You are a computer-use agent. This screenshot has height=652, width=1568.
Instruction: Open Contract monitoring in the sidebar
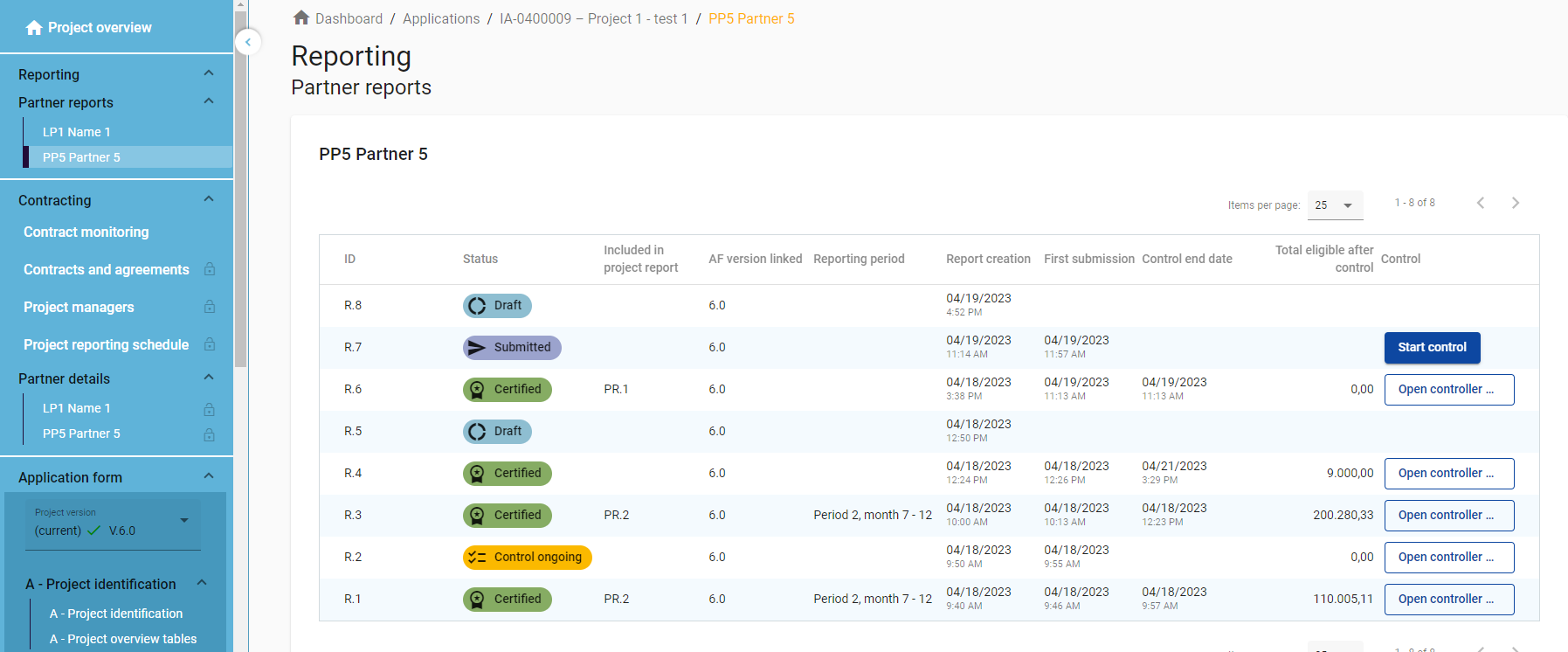click(86, 232)
